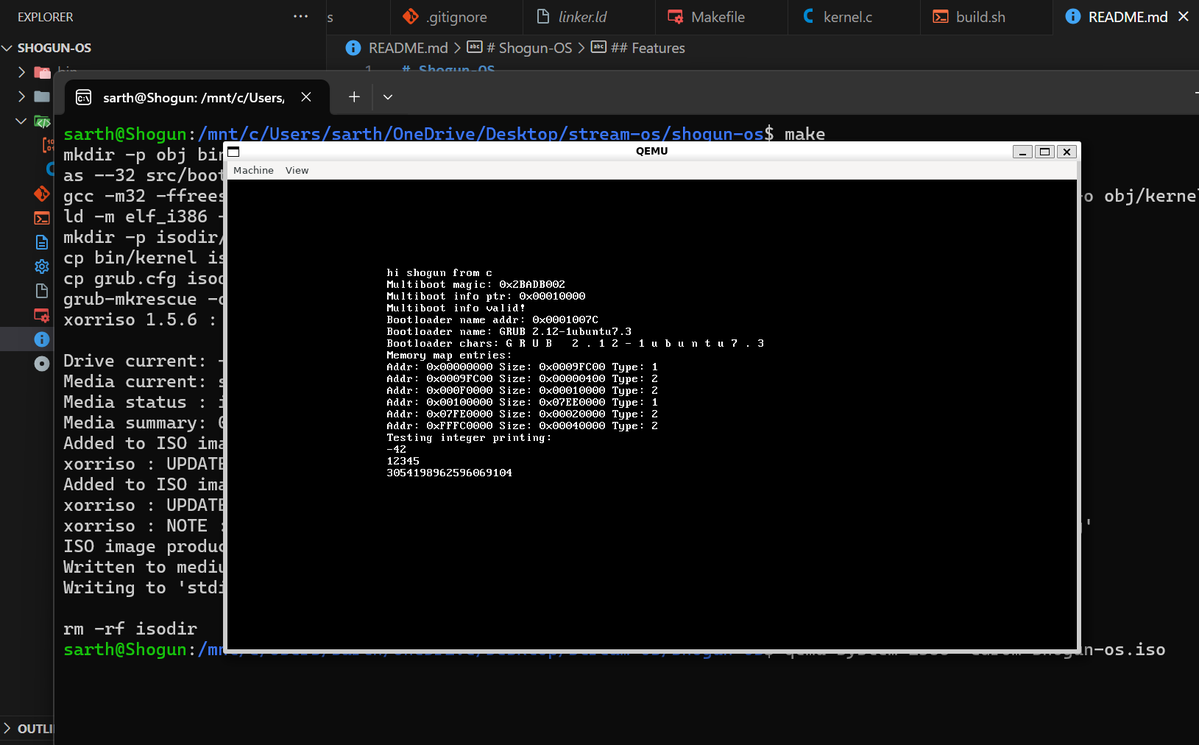The height and width of the screenshot is (745, 1199).
Task: Open the terminal profiles dropdown arrow
Action: tap(388, 97)
